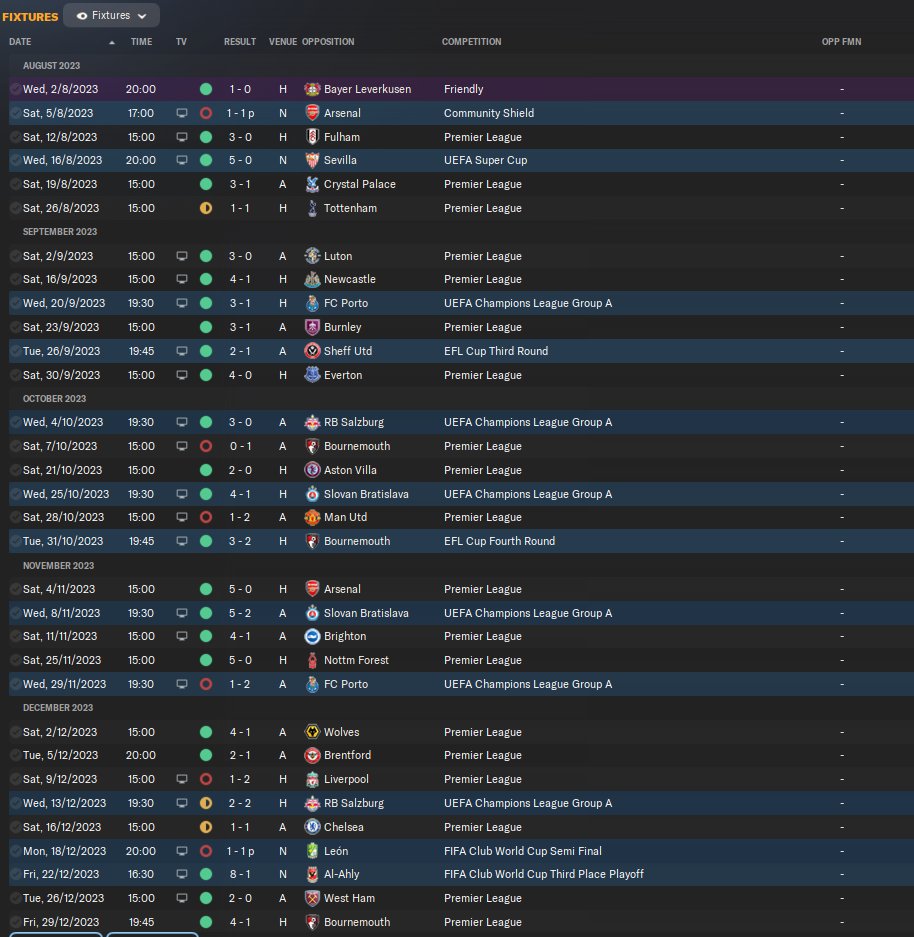914x937 pixels.
Task: Select the October 2023 month header
Action: tap(54, 399)
